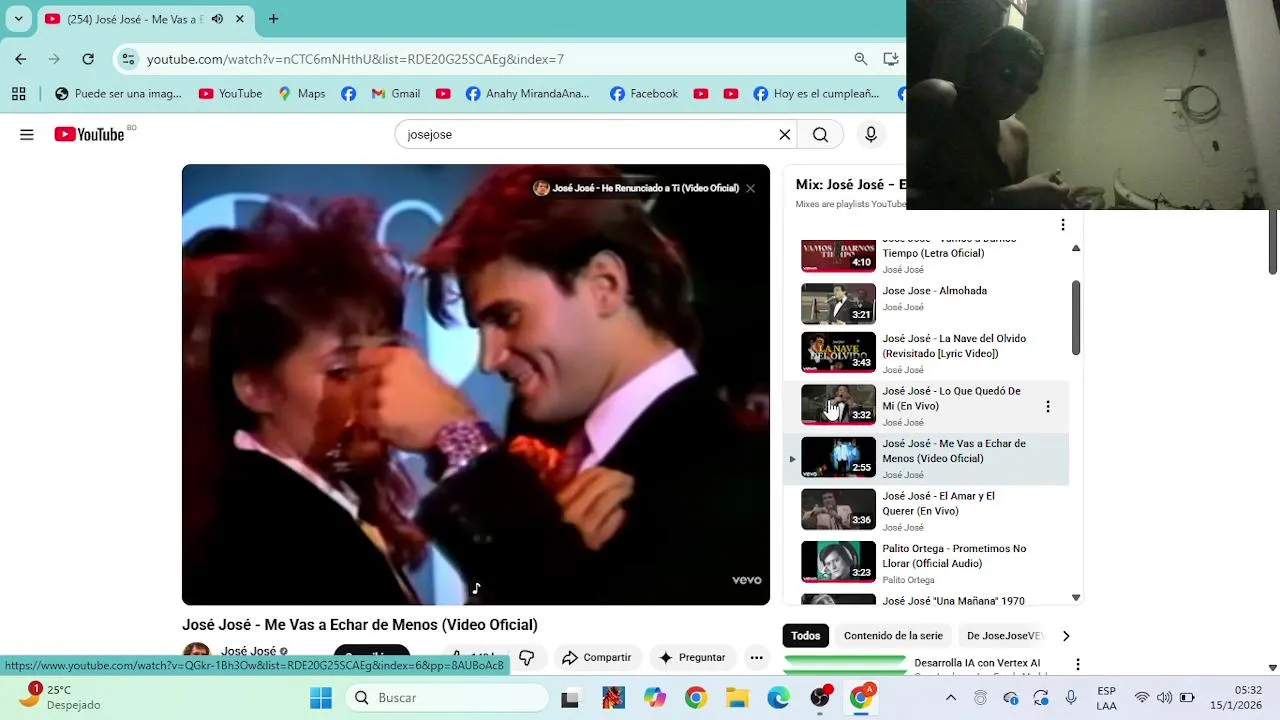Open the browser zoom magnifier icon

pos(860,59)
